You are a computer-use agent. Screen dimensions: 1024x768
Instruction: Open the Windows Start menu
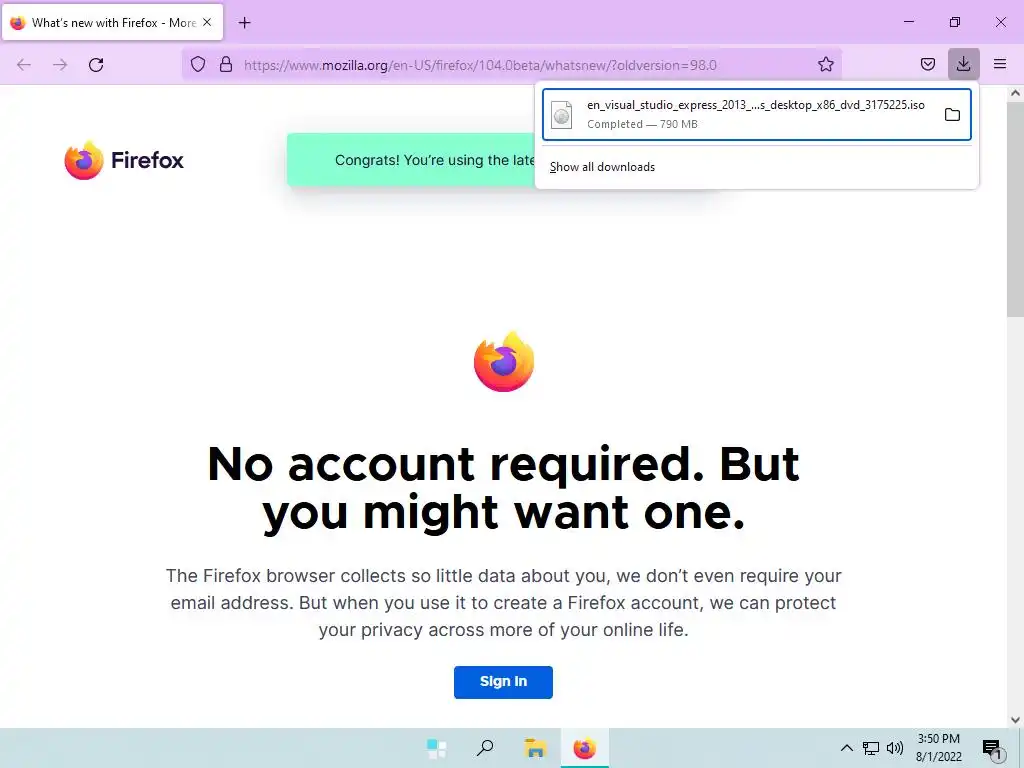point(436,748)
